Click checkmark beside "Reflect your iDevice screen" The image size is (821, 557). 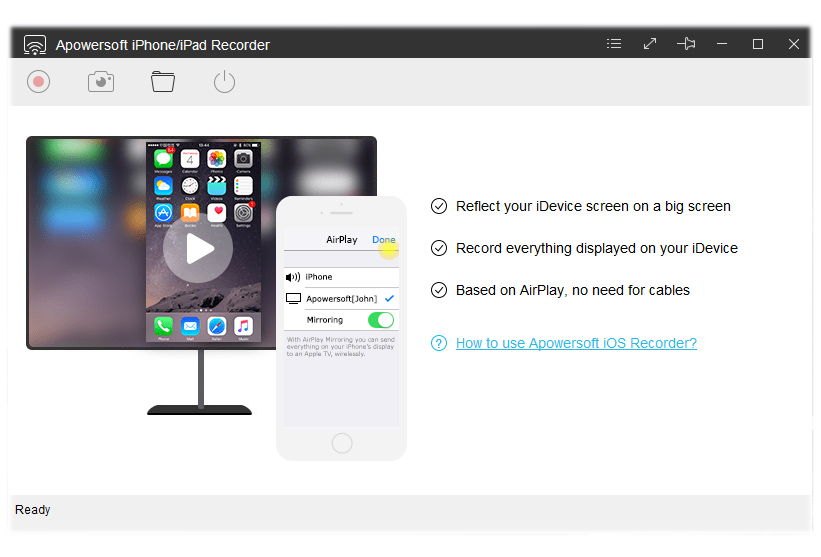tap(439, 206)
